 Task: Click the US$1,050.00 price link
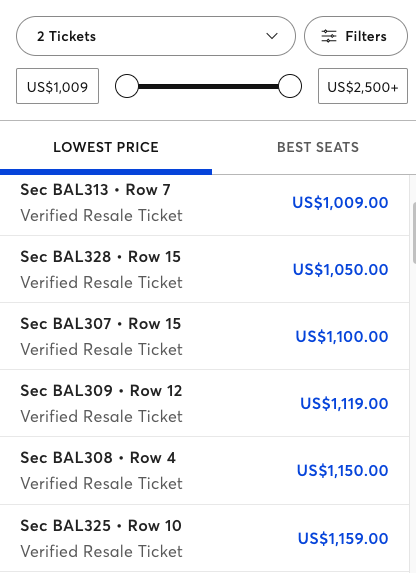340,270
